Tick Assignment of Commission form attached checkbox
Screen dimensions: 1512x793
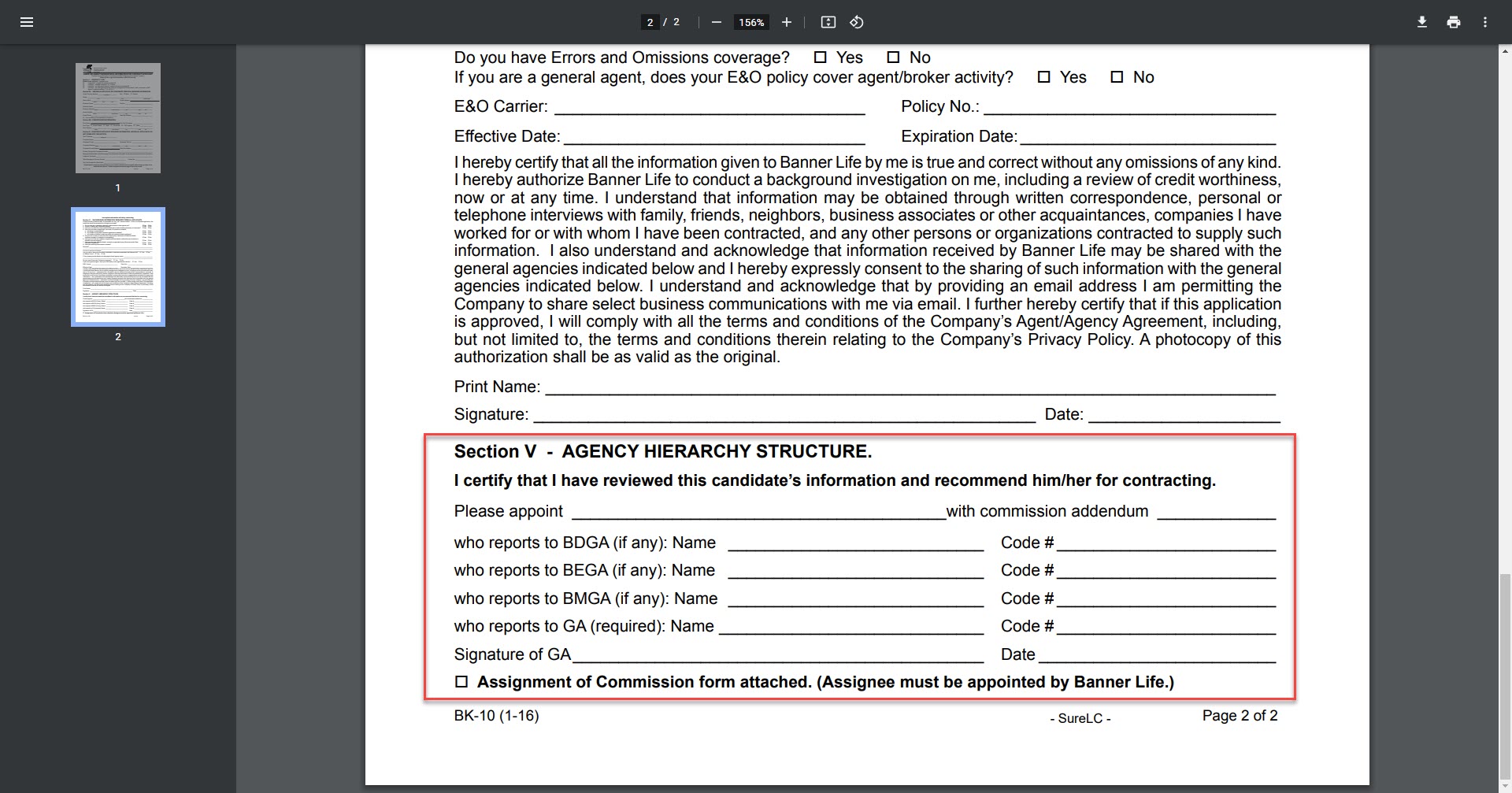[461, 682]
